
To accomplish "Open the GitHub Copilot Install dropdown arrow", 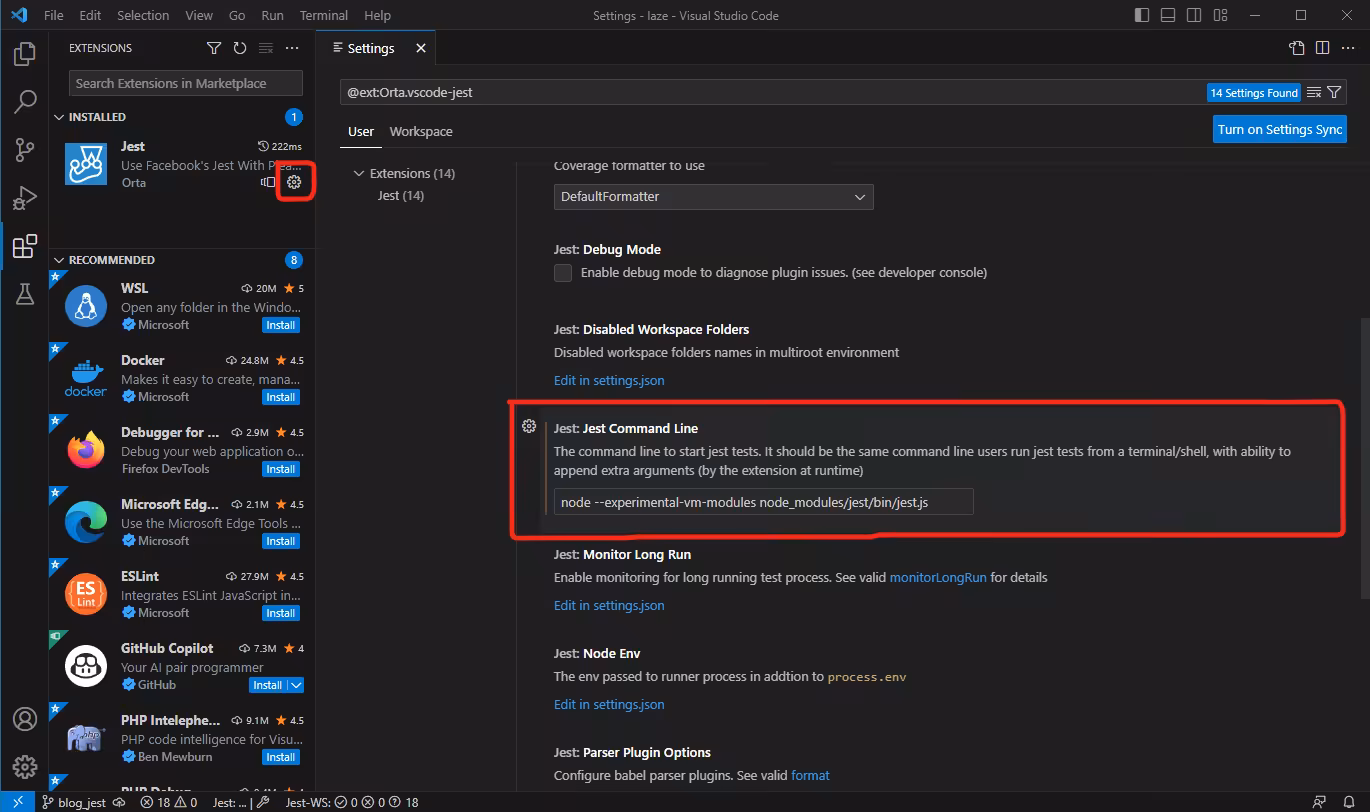I will pos(295,685).
